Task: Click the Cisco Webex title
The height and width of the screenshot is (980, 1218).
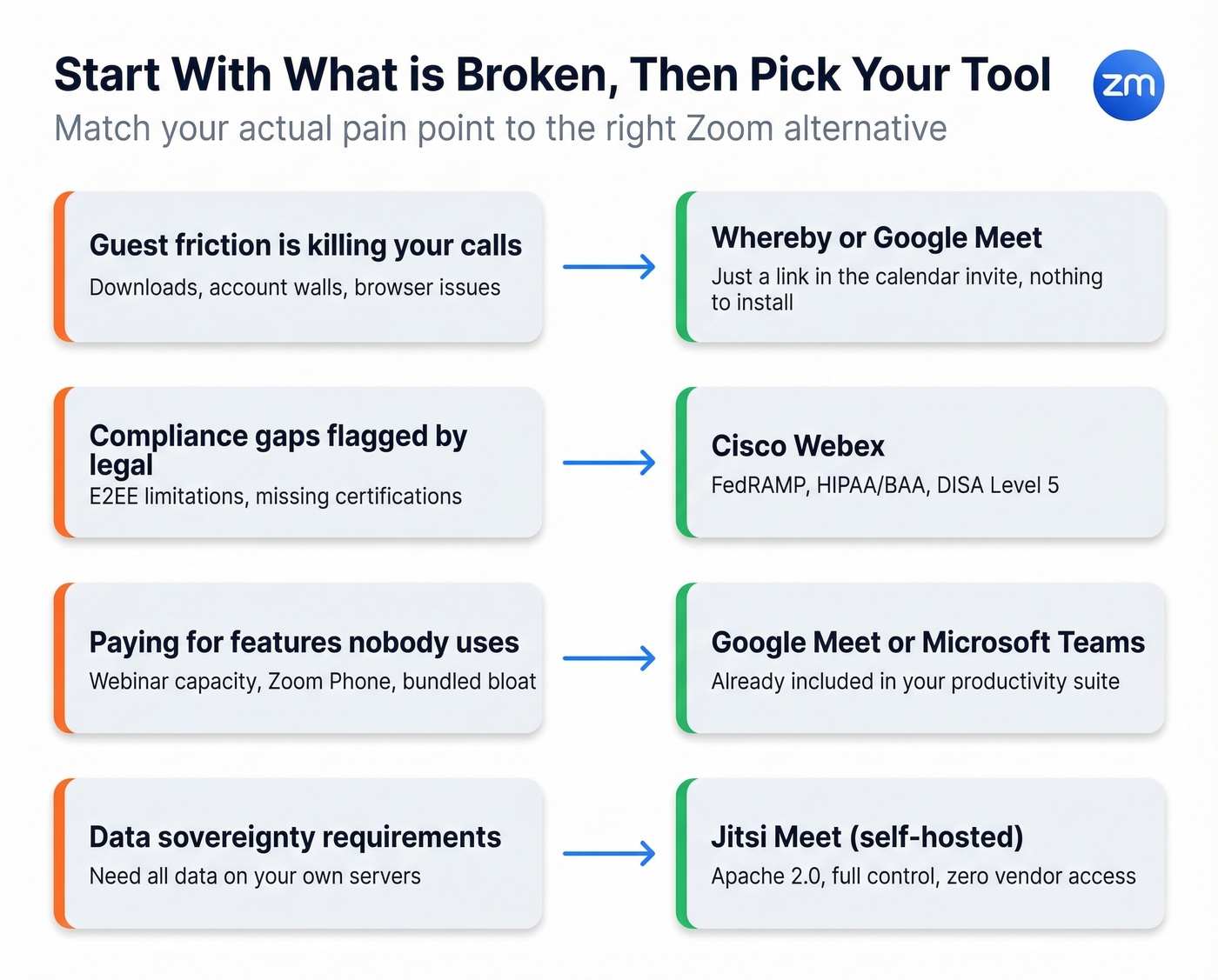Action: [x=798, y=446]
